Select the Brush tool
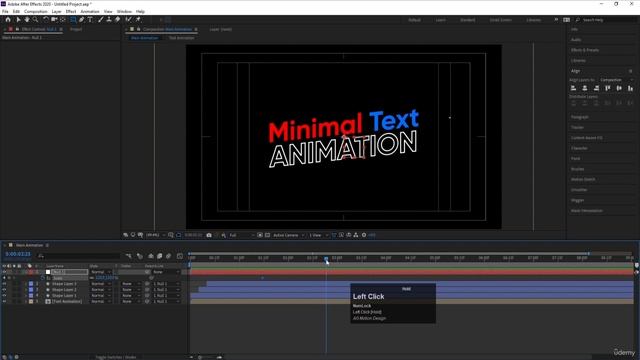 click(100, 20)
